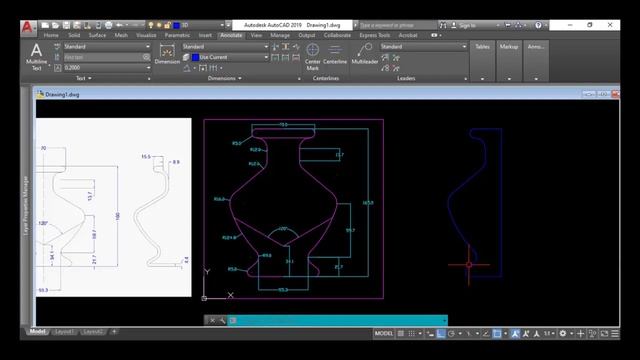Screen dimensions: 640x360
Task: Add a new layout with plus button
Action: [x=114, y=331]
